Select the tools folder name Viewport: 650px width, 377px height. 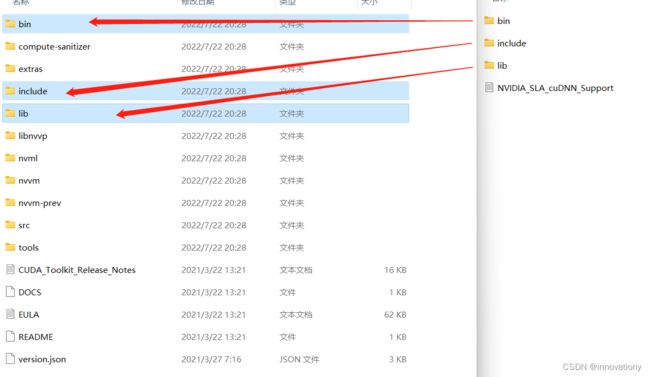click(x=29, y=248)
